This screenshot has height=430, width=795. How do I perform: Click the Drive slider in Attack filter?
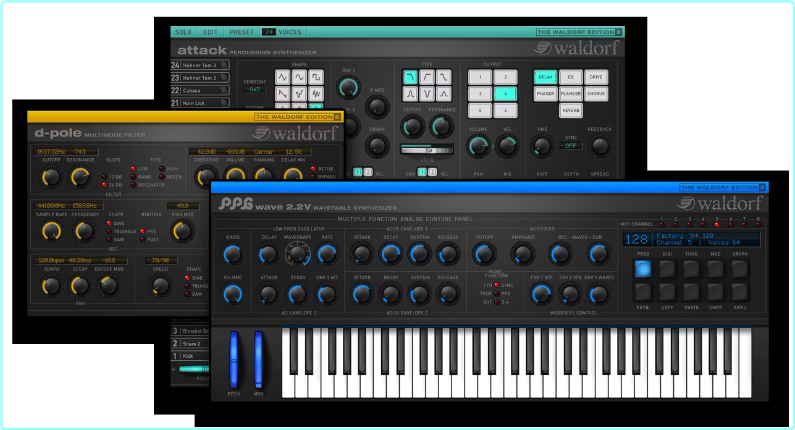click(427, 150)
